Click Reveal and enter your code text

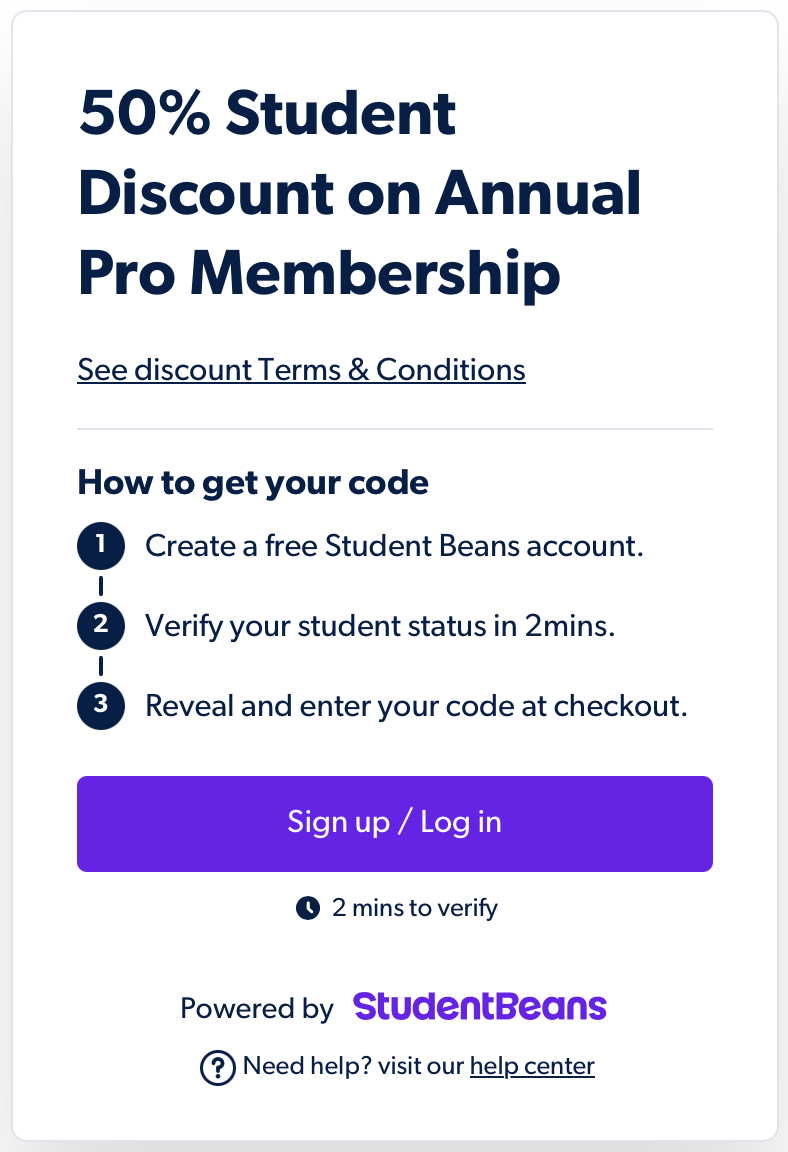click(x=416, y=706)
